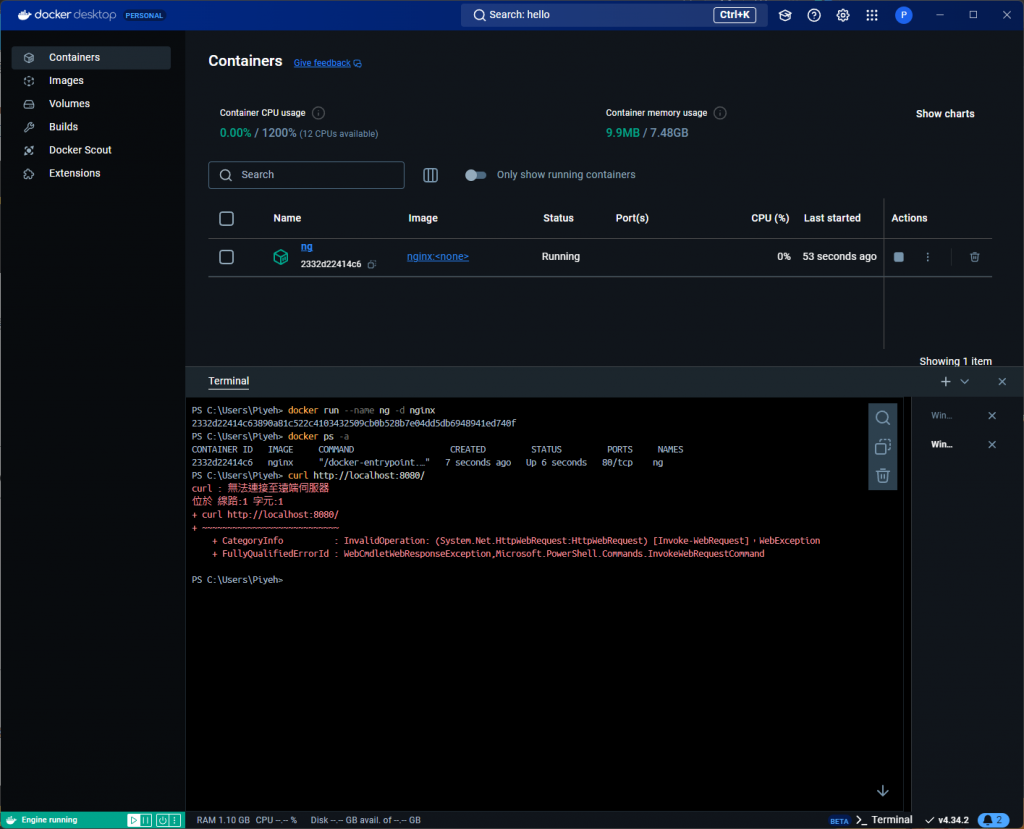Toggle Only show running containers switch
This screenshot has width=1024, height=829.
tap(475, 175)
